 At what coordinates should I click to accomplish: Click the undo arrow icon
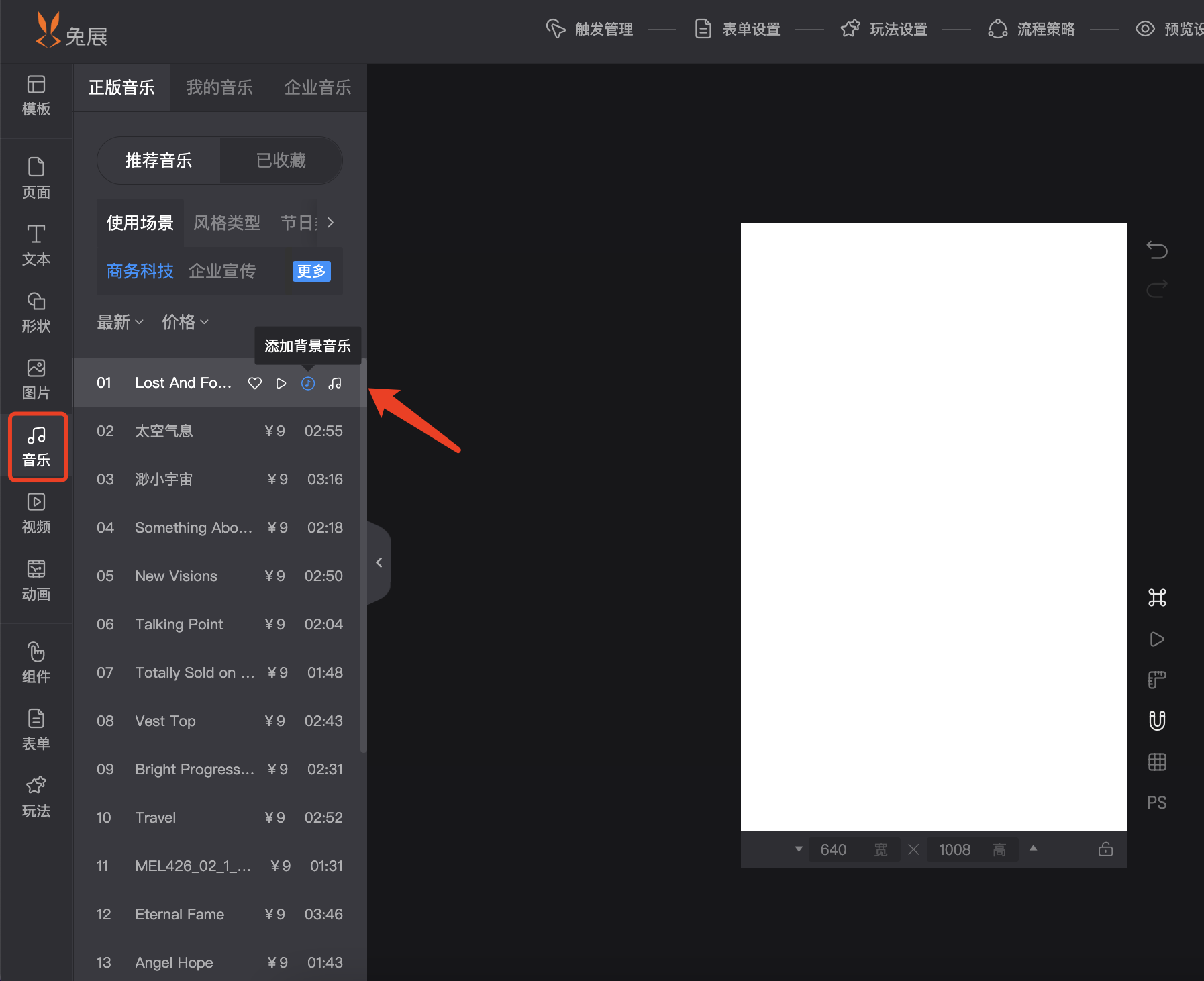[x=1157, y=250]
